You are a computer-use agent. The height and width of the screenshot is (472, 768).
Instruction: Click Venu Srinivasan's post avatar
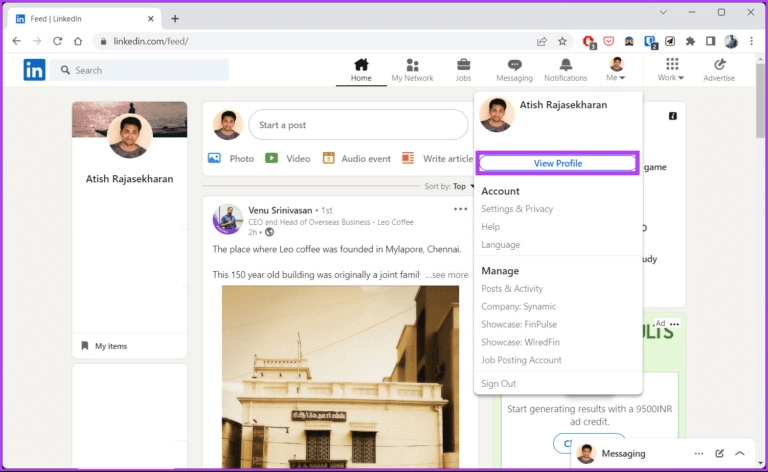pos(227,219)
